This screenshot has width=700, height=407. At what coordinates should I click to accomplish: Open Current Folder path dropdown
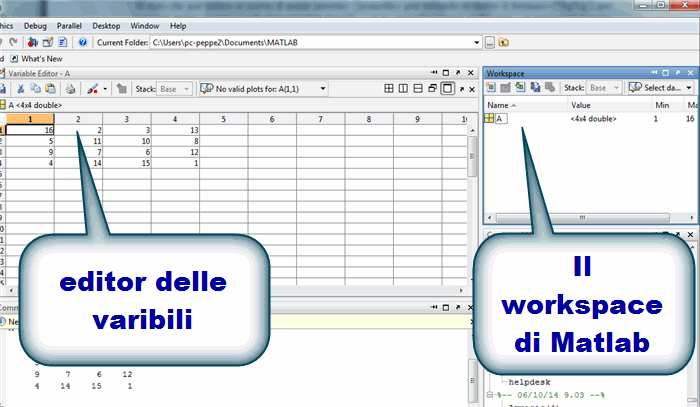[476, 42]
